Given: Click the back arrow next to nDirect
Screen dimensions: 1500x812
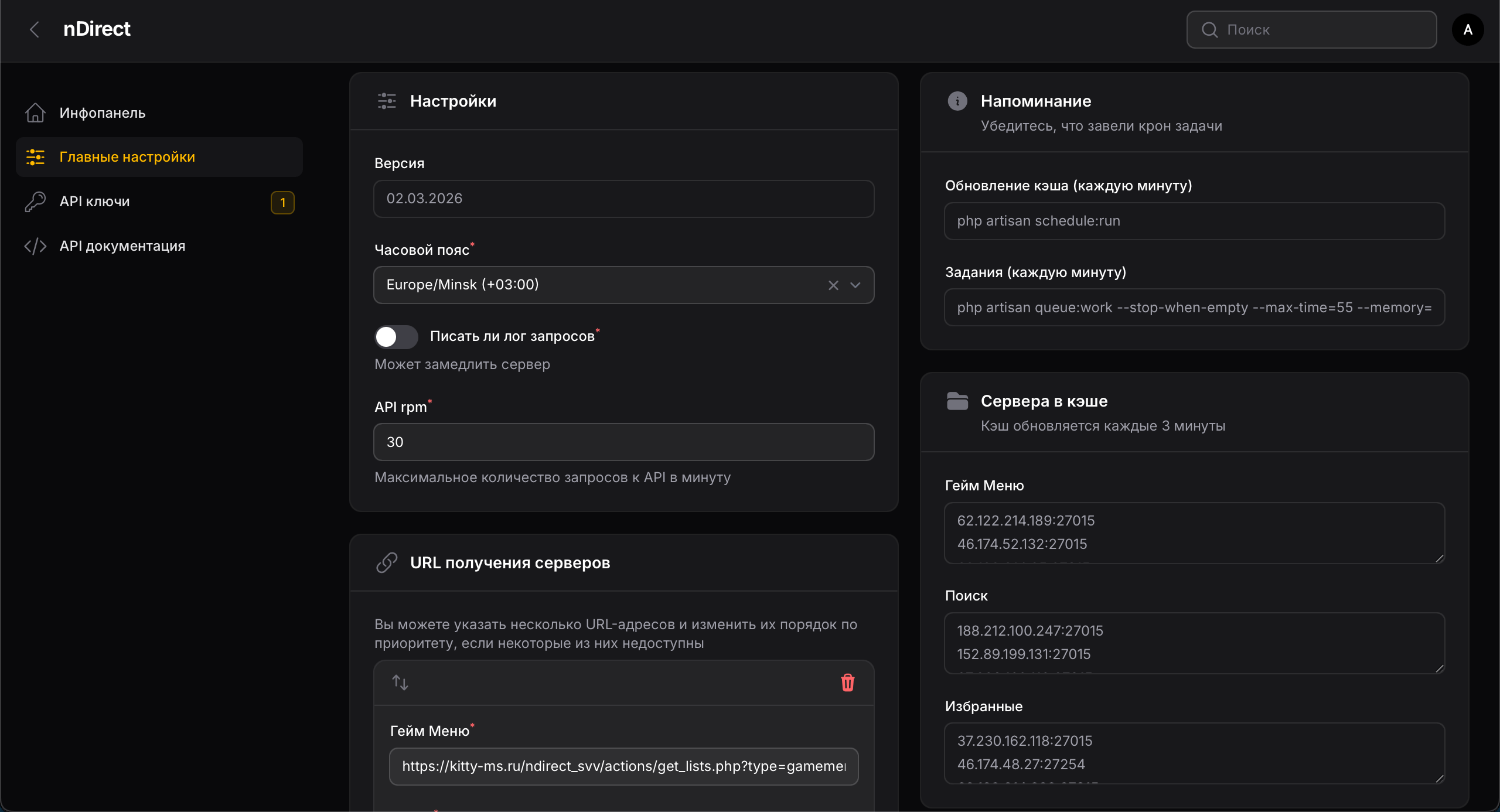Looking at the screenshot, I should point(35,29).
